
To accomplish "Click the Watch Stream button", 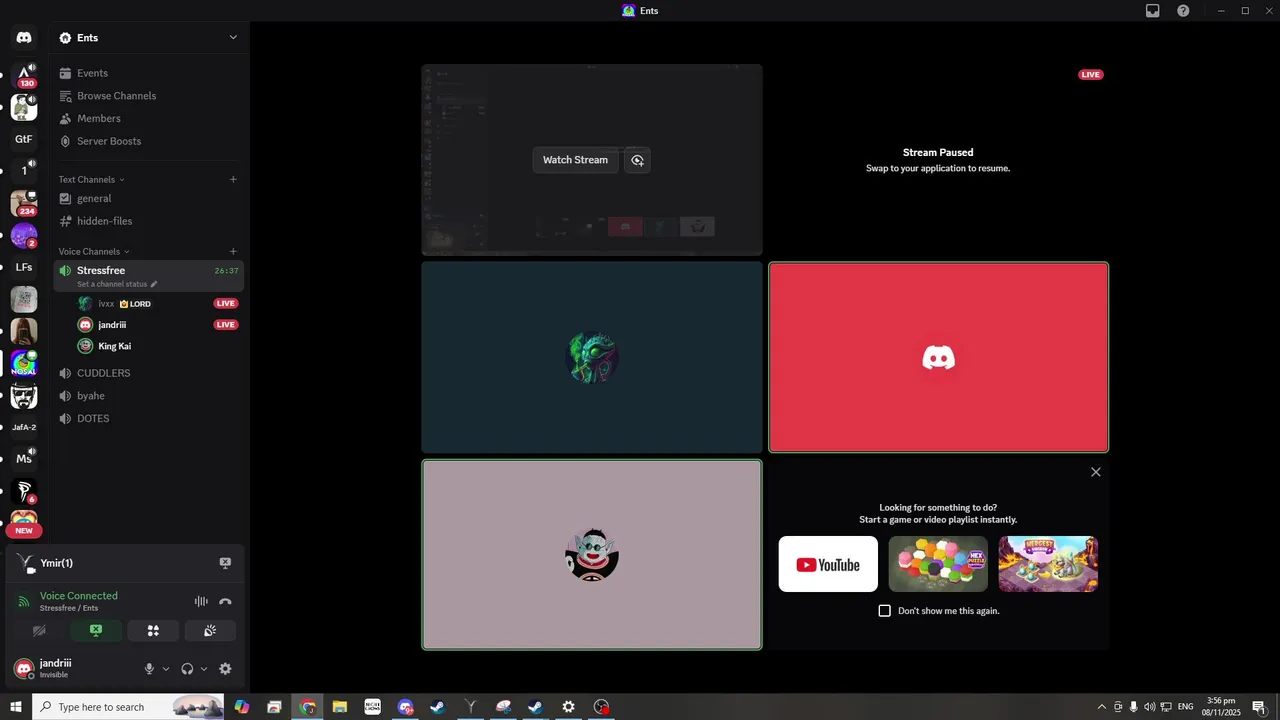I will [575, 160].
